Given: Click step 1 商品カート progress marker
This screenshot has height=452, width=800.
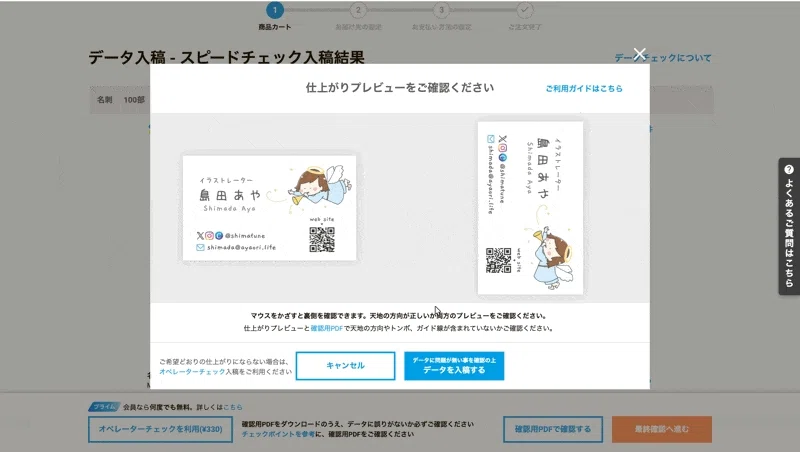Looking at the screenshot, I should click(274, 10).
